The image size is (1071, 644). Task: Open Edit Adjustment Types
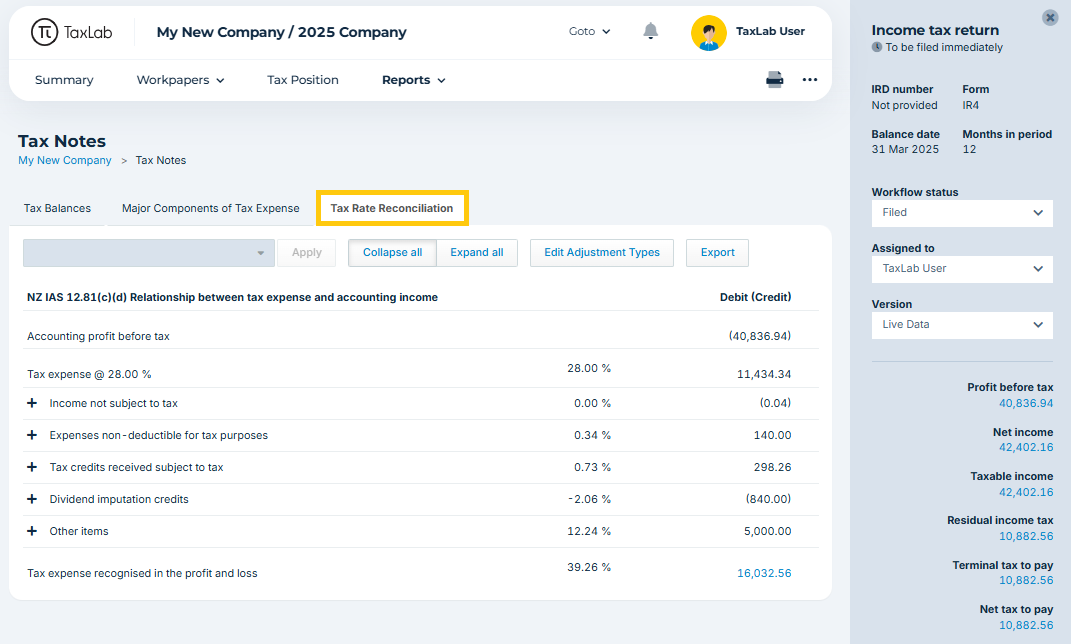602,253
